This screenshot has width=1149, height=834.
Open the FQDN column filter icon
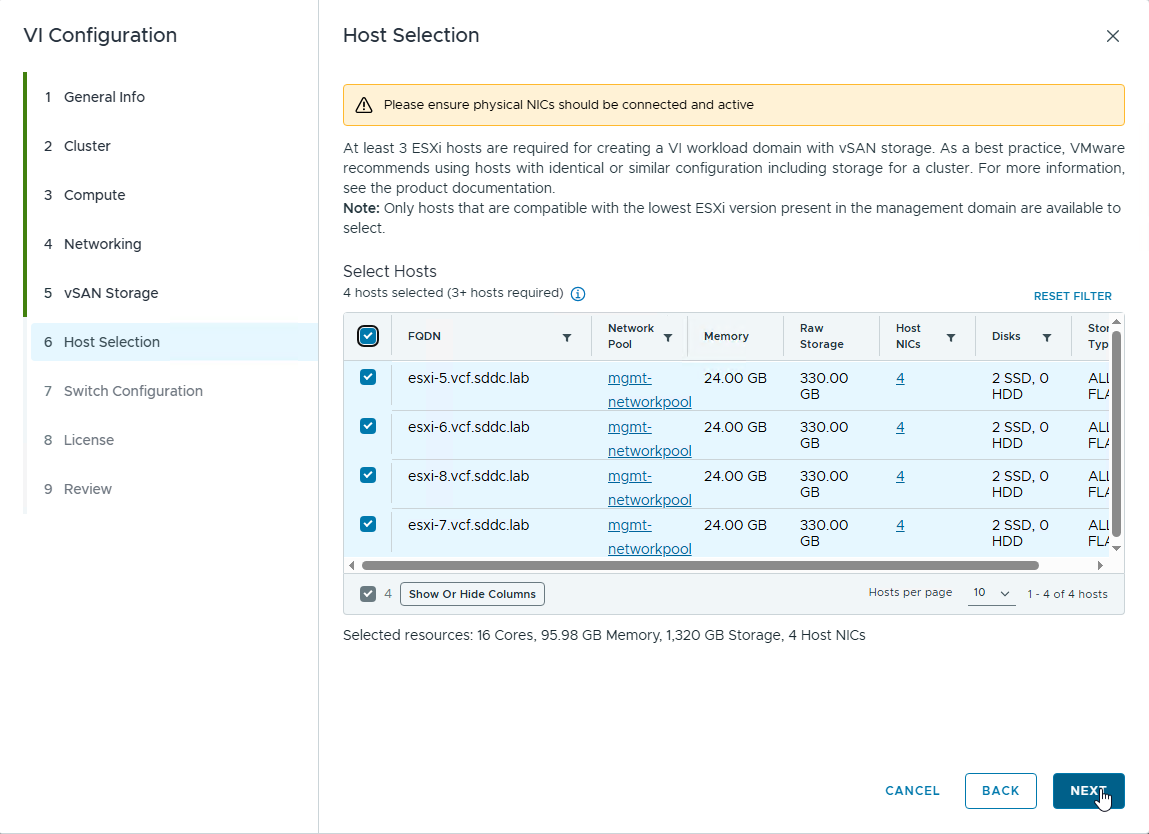click(566, 338)
